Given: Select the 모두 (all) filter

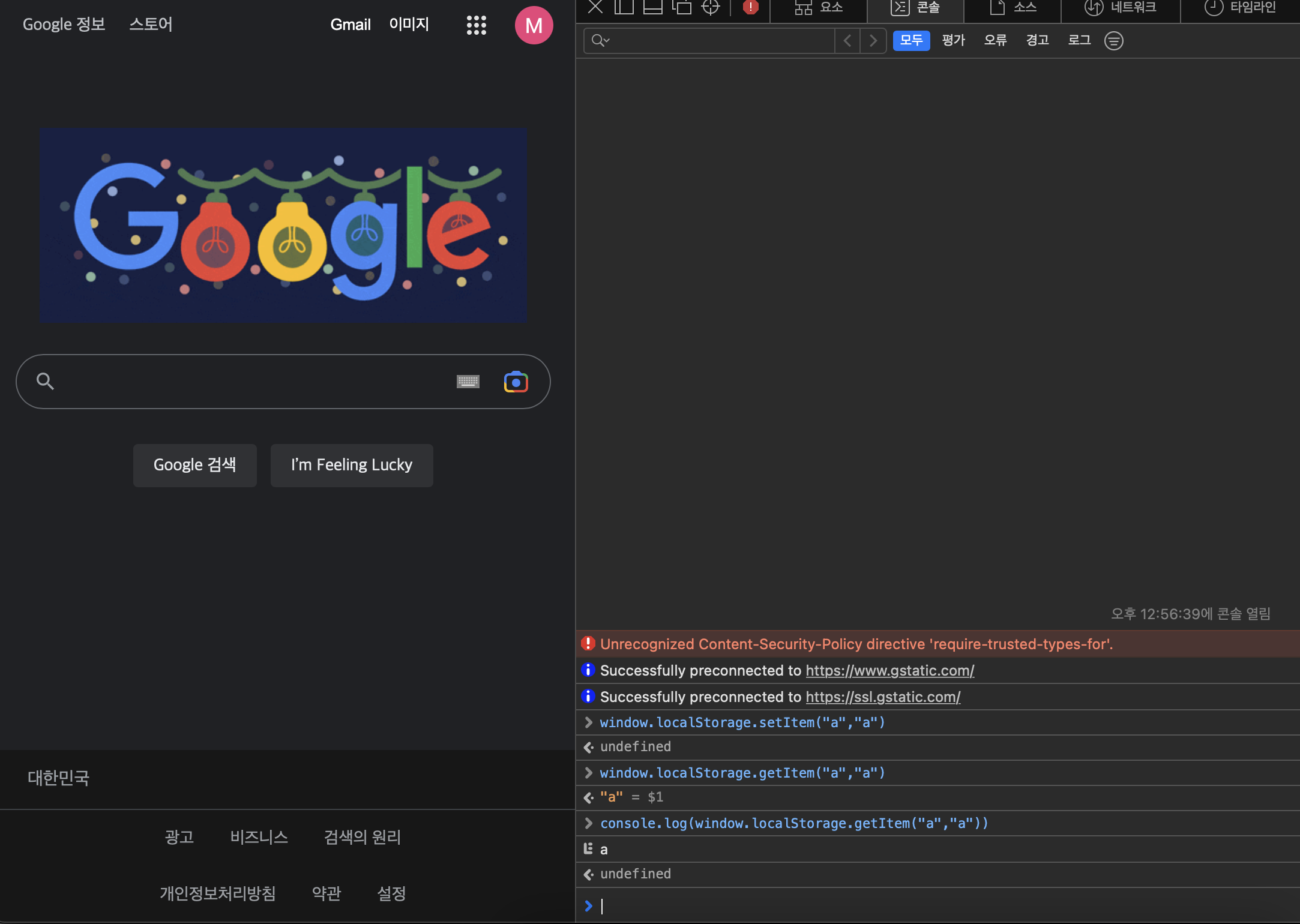Looking at the screenshot, I should (911, 40).
